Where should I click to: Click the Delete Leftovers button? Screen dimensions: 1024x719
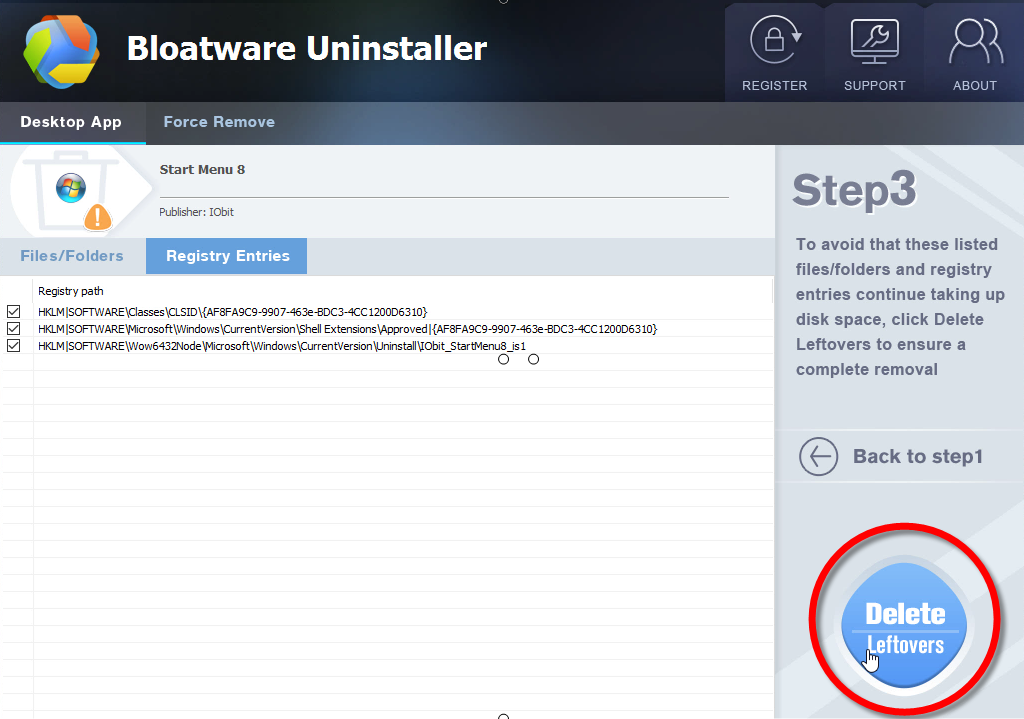tap(905, 624)
